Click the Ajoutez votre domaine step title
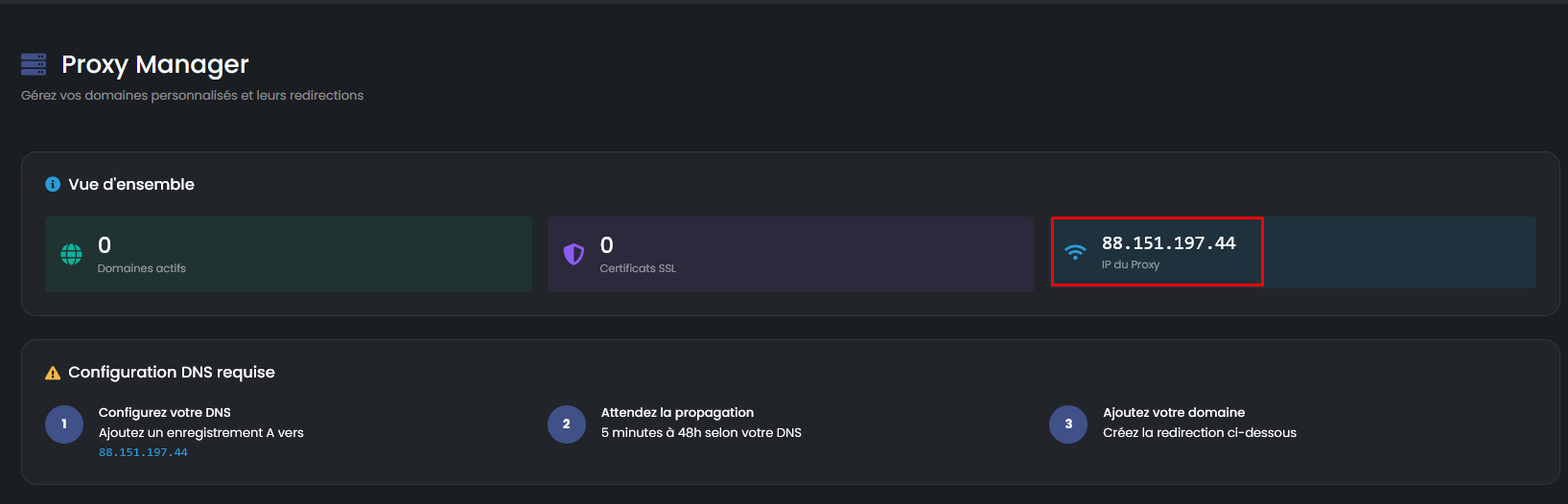Image resolution: width=1568 pixels, height=504 pixels. point(1174,413)
